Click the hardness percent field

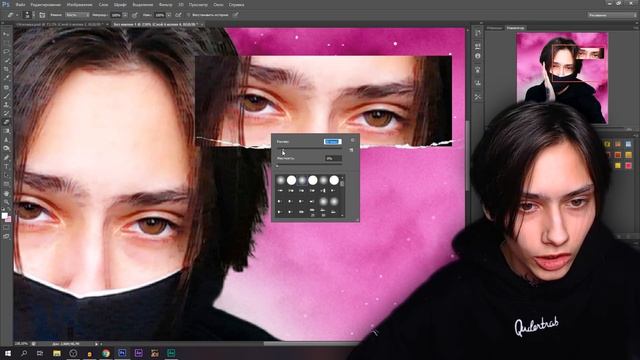coord(333,158)
